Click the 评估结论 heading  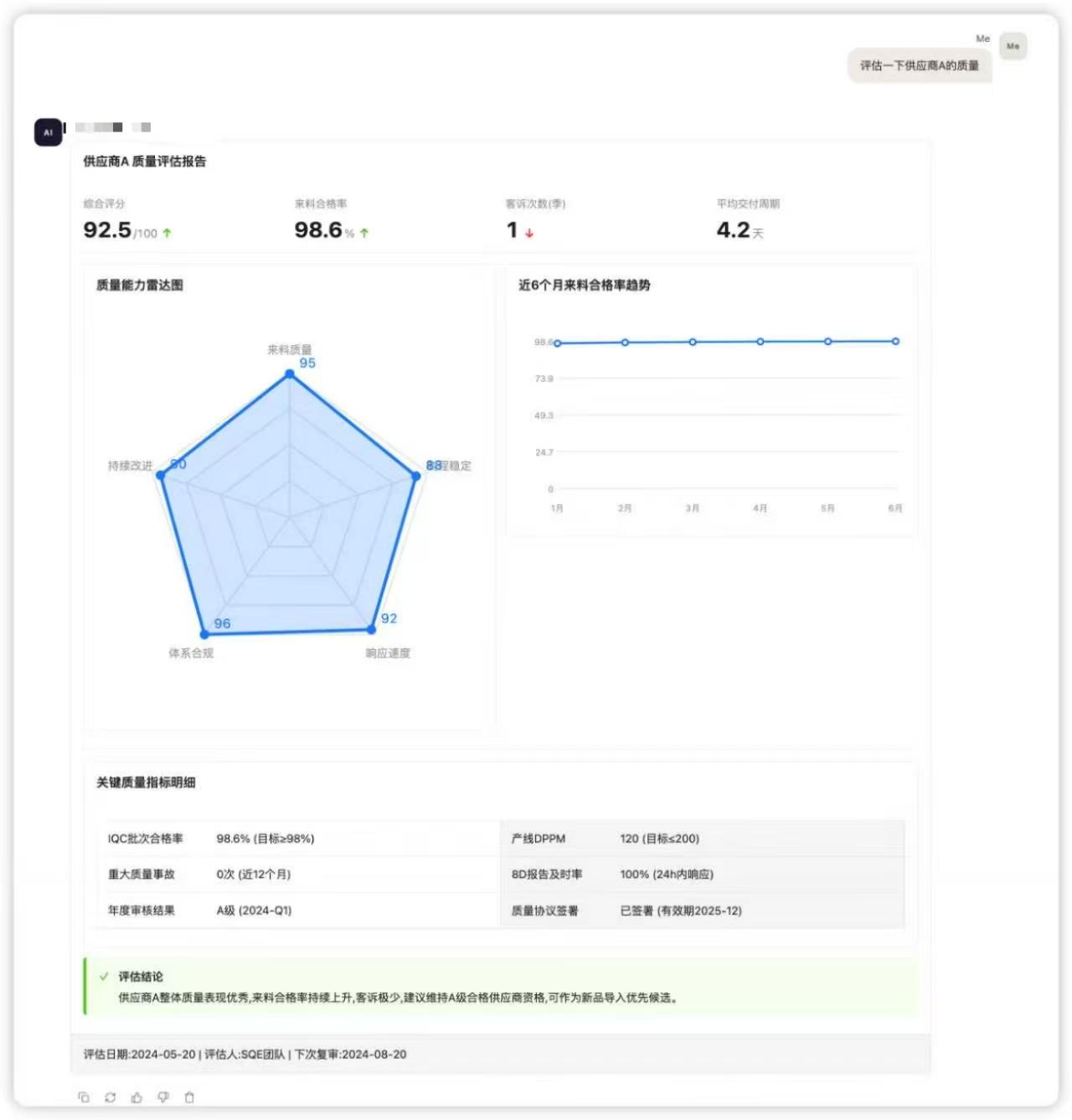141,977
